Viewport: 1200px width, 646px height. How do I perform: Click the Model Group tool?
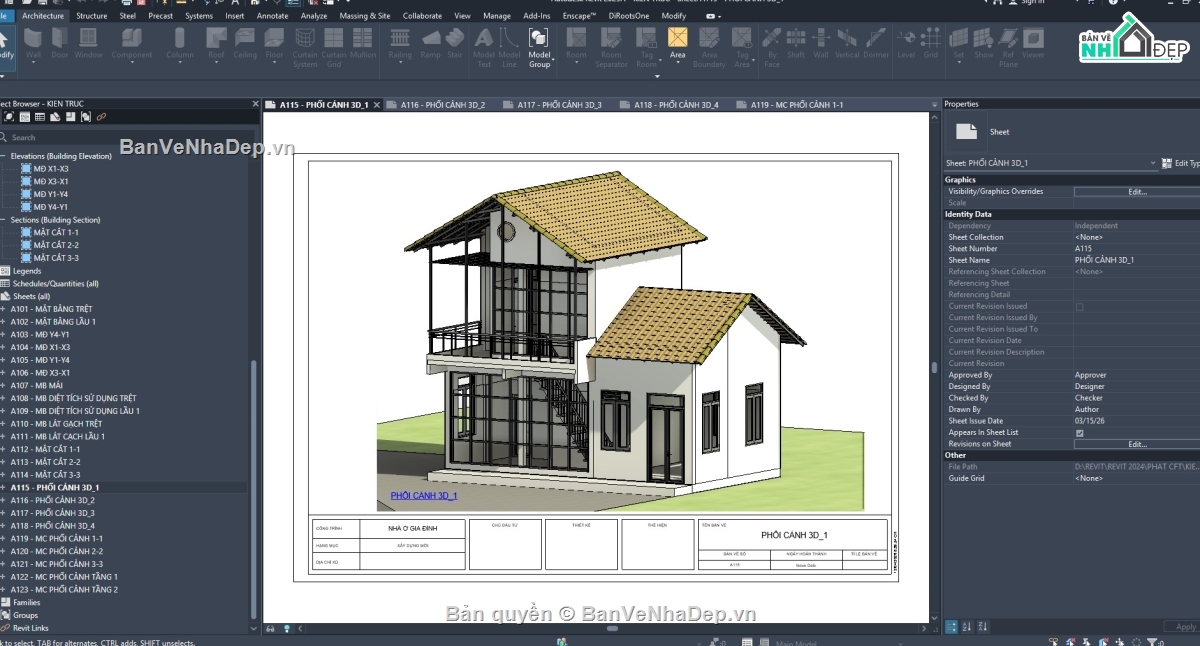pyautogui.click(x=539, y=48)
